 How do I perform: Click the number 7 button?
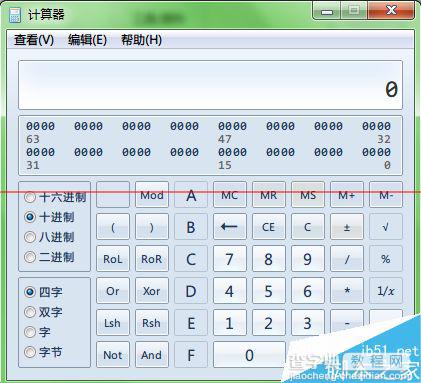(230, 259)
